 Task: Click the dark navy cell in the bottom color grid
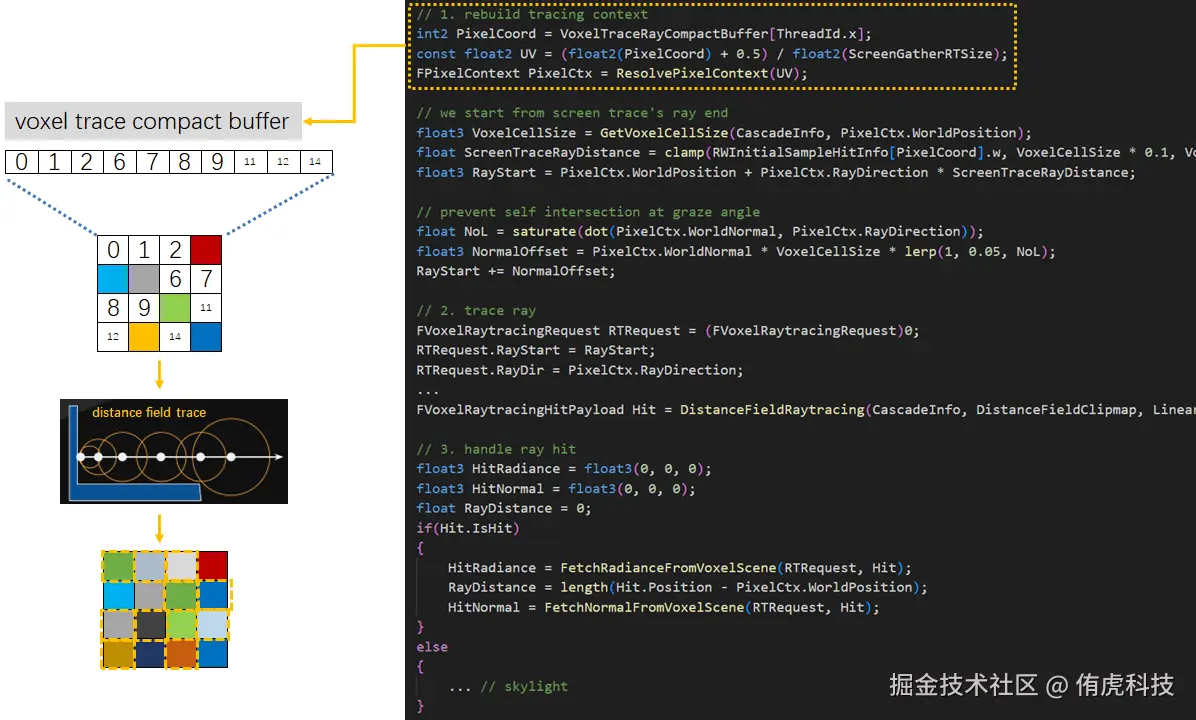pyautogui.click(x=150, y=654)
